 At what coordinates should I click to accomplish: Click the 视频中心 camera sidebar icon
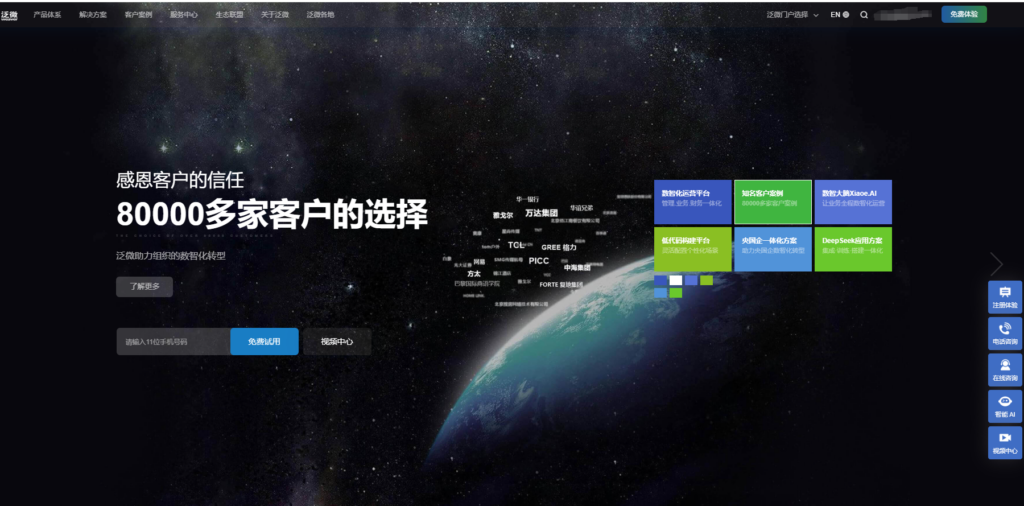[1004, 442]
